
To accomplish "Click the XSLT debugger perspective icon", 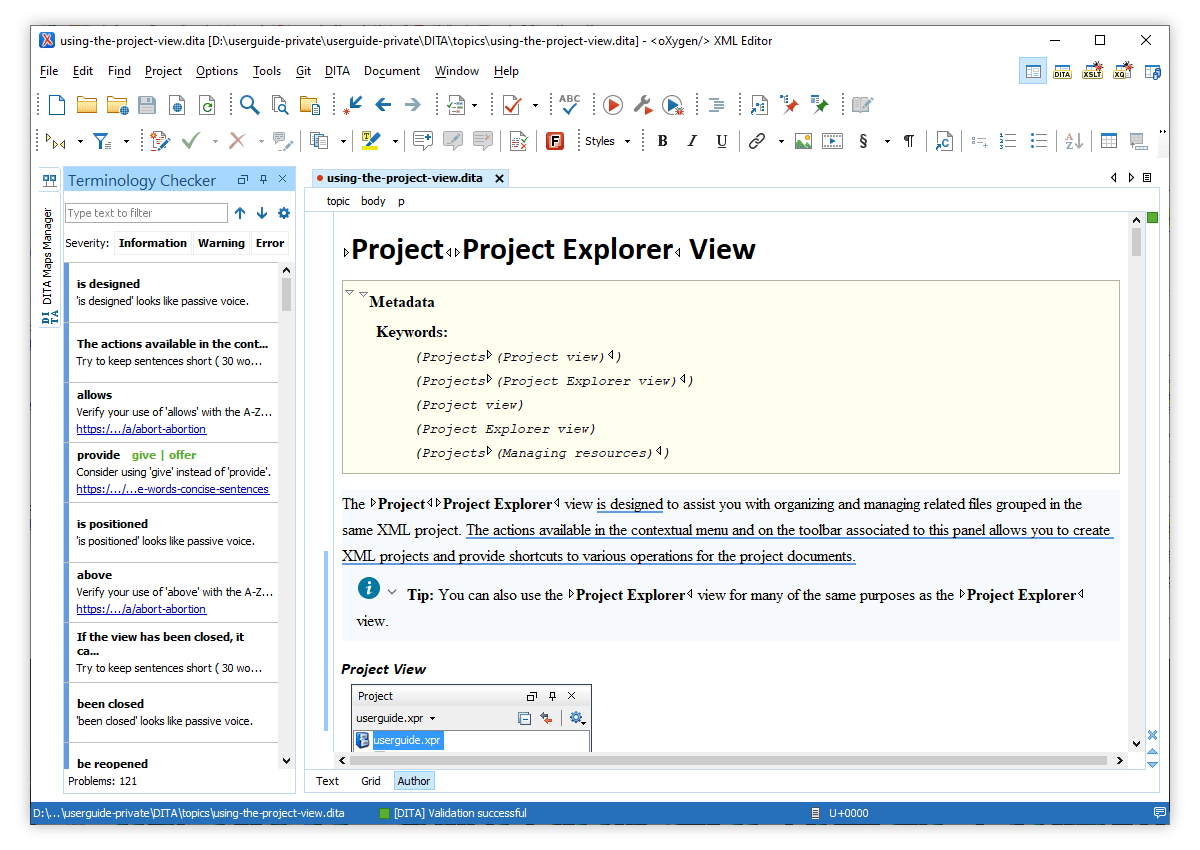I will pyautogui.click(x=1092, y=71).
